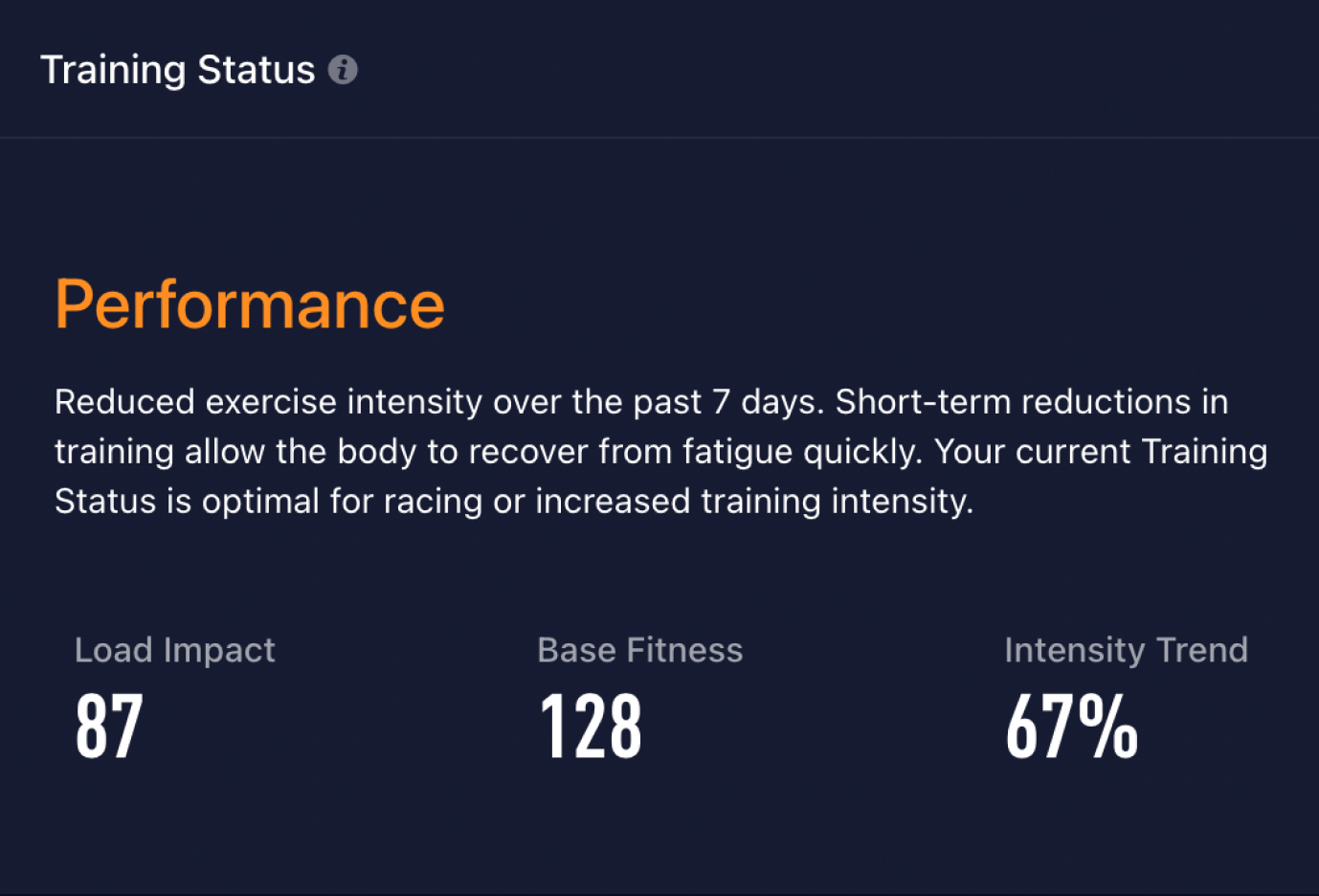Click the word "body" in the description
Viewport: 1319px width, 896px height.
tap(377, 452)
